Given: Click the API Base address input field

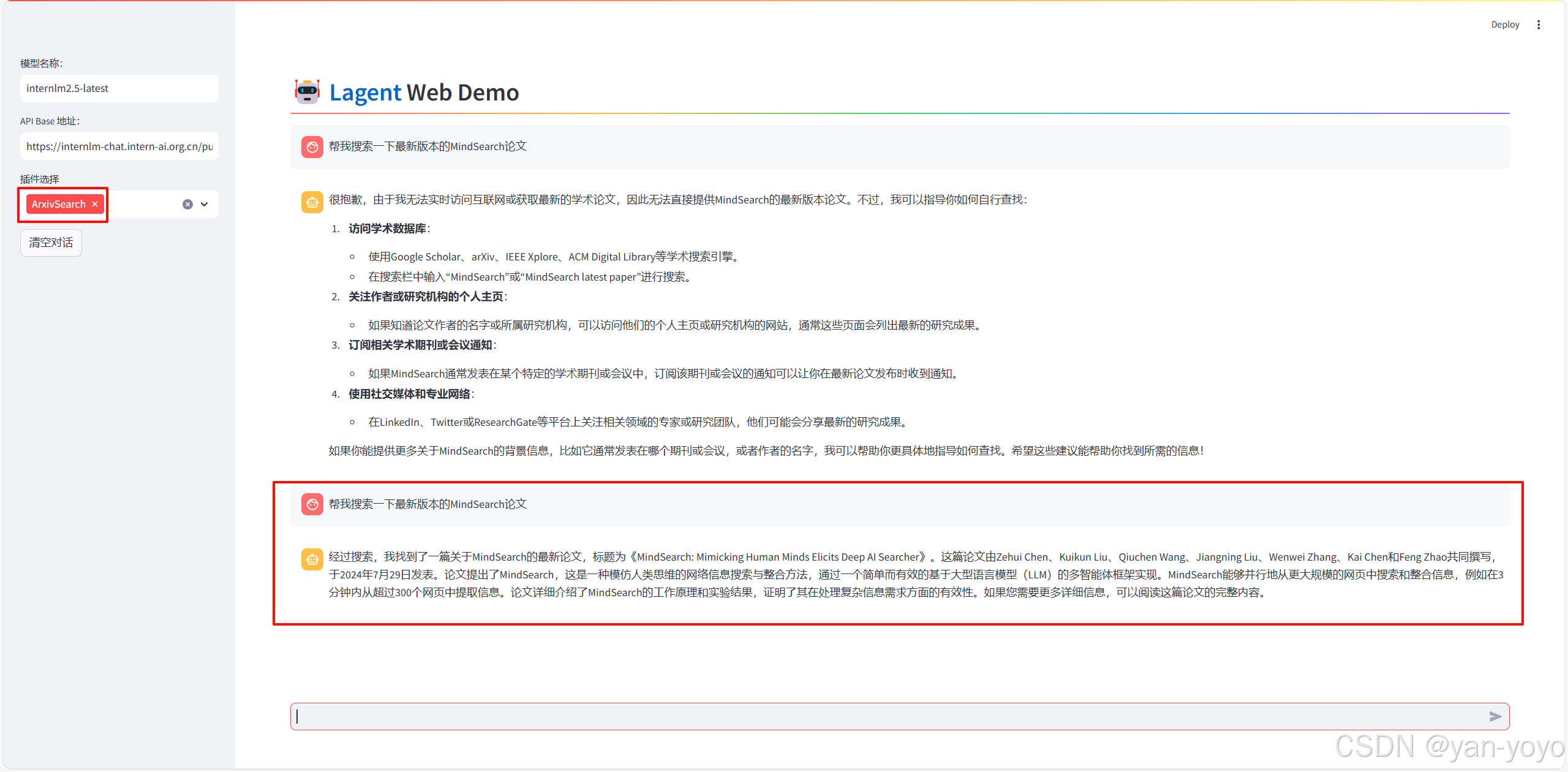Looking at the screenshot, I should 119,146.
